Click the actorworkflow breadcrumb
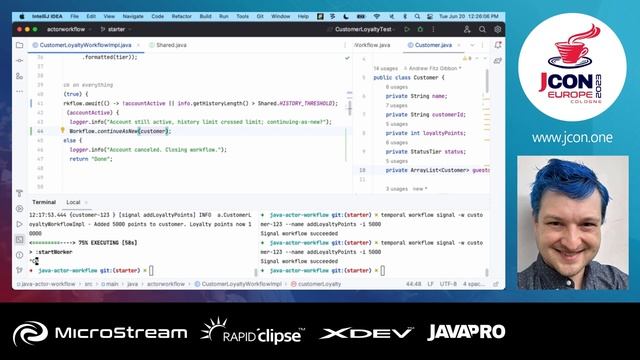Screen dimensions: 640x360 (166, 284)
